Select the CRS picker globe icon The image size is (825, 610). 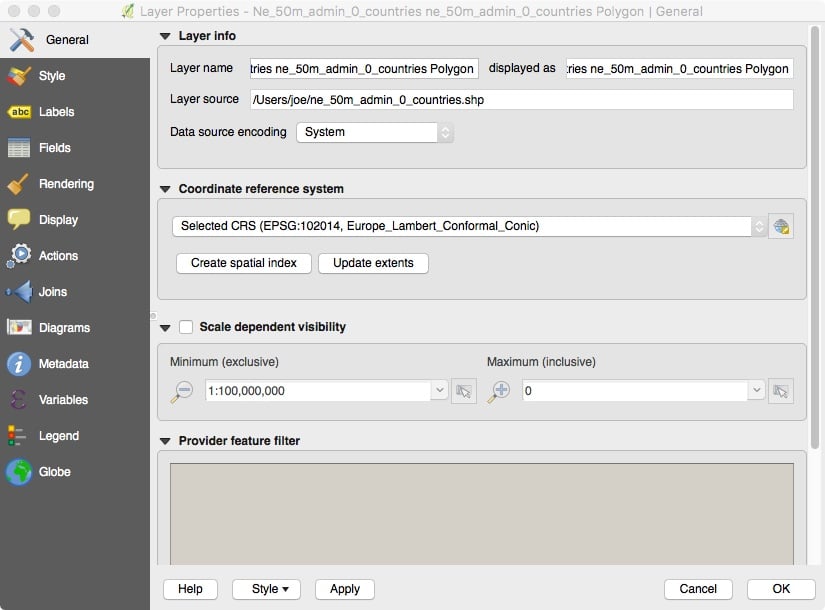click(781, 226)
